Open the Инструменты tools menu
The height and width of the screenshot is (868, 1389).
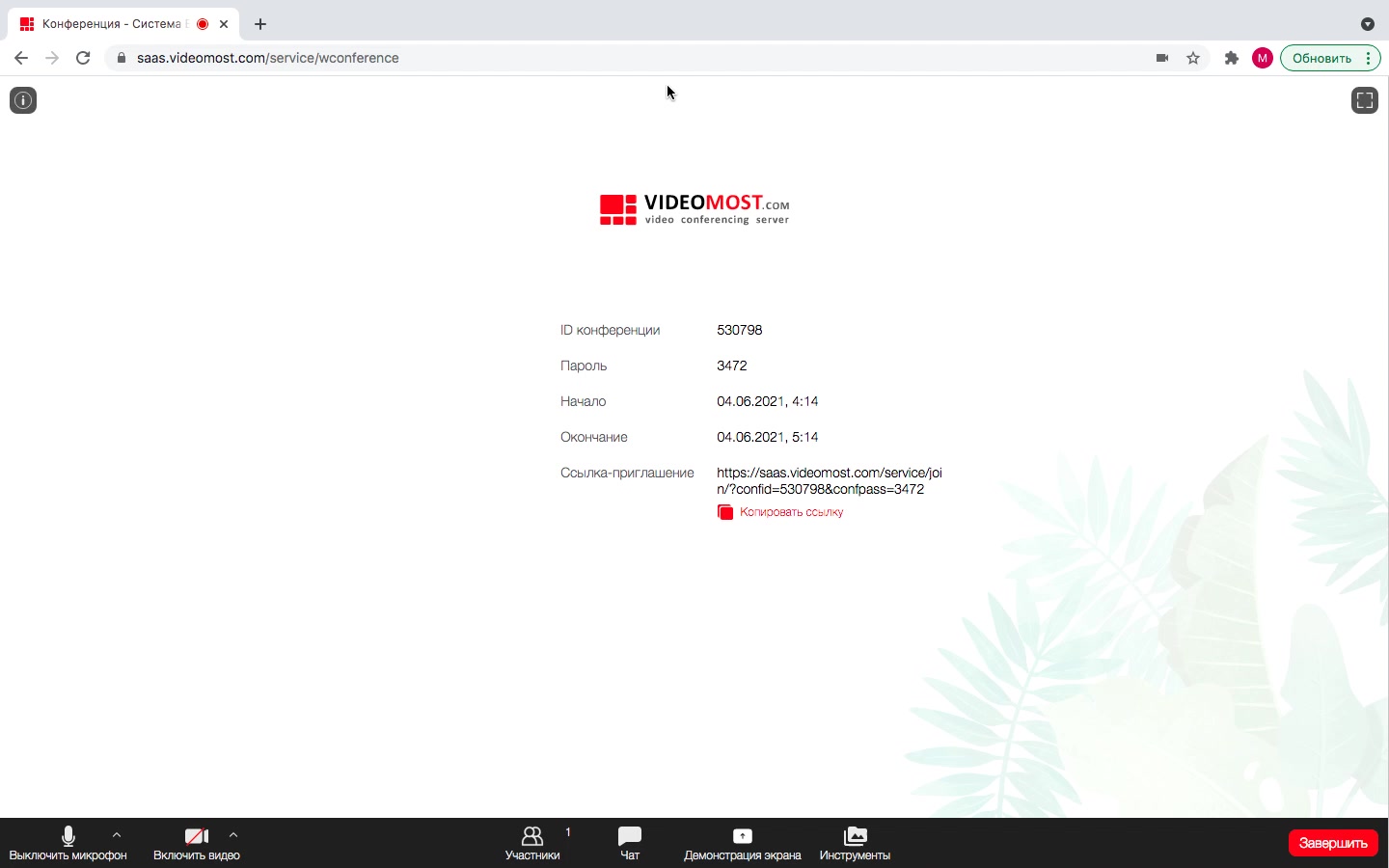tap(855, 843)
